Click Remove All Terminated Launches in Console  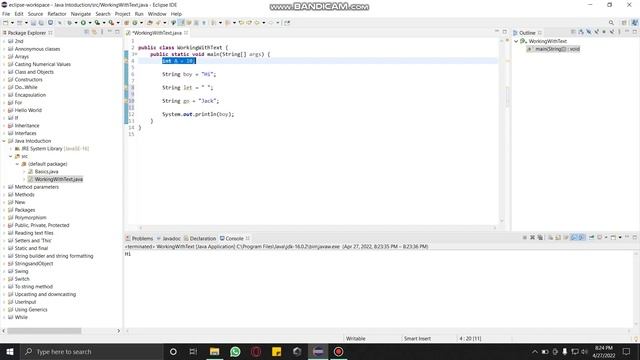point(540,238)
